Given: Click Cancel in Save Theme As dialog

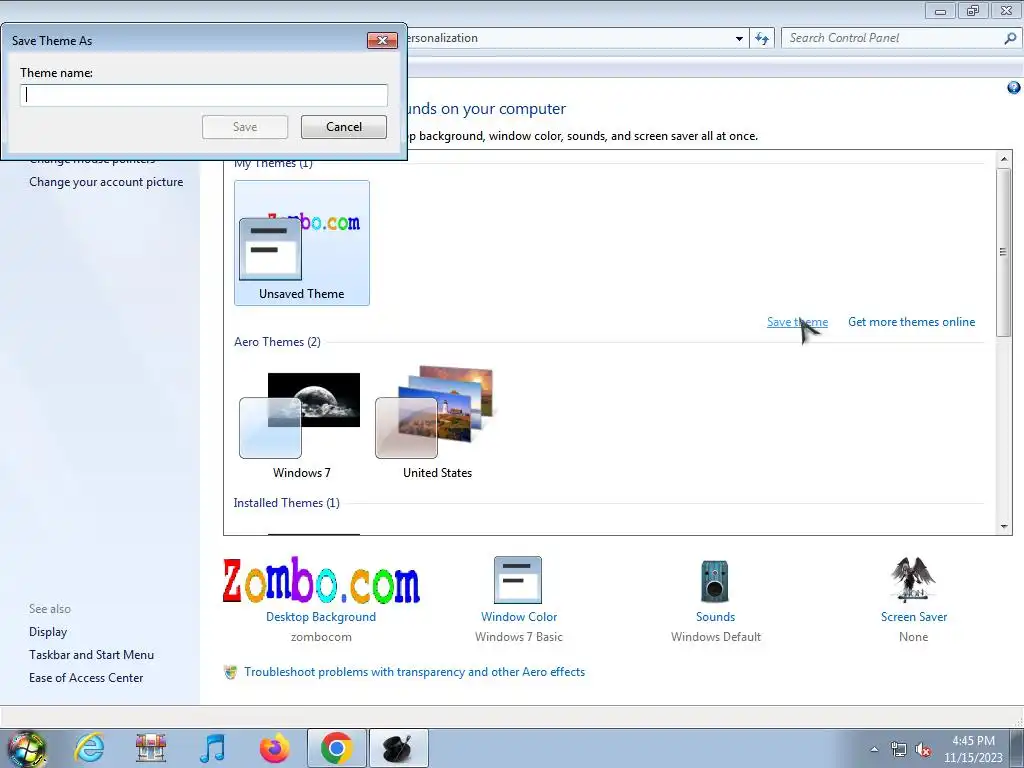Looking at the screenshot, I should 344,127.
